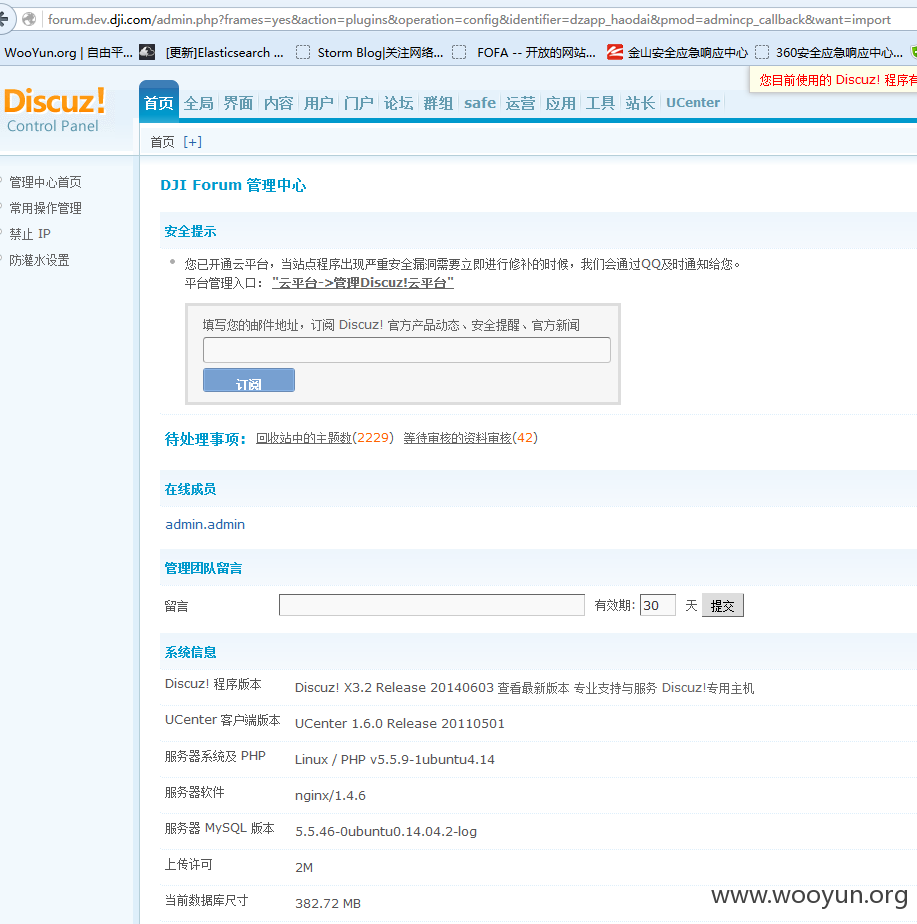Open the FOFA bookmark
The width and height of the screenshot is (917, 924).
(x=536, y=53)
